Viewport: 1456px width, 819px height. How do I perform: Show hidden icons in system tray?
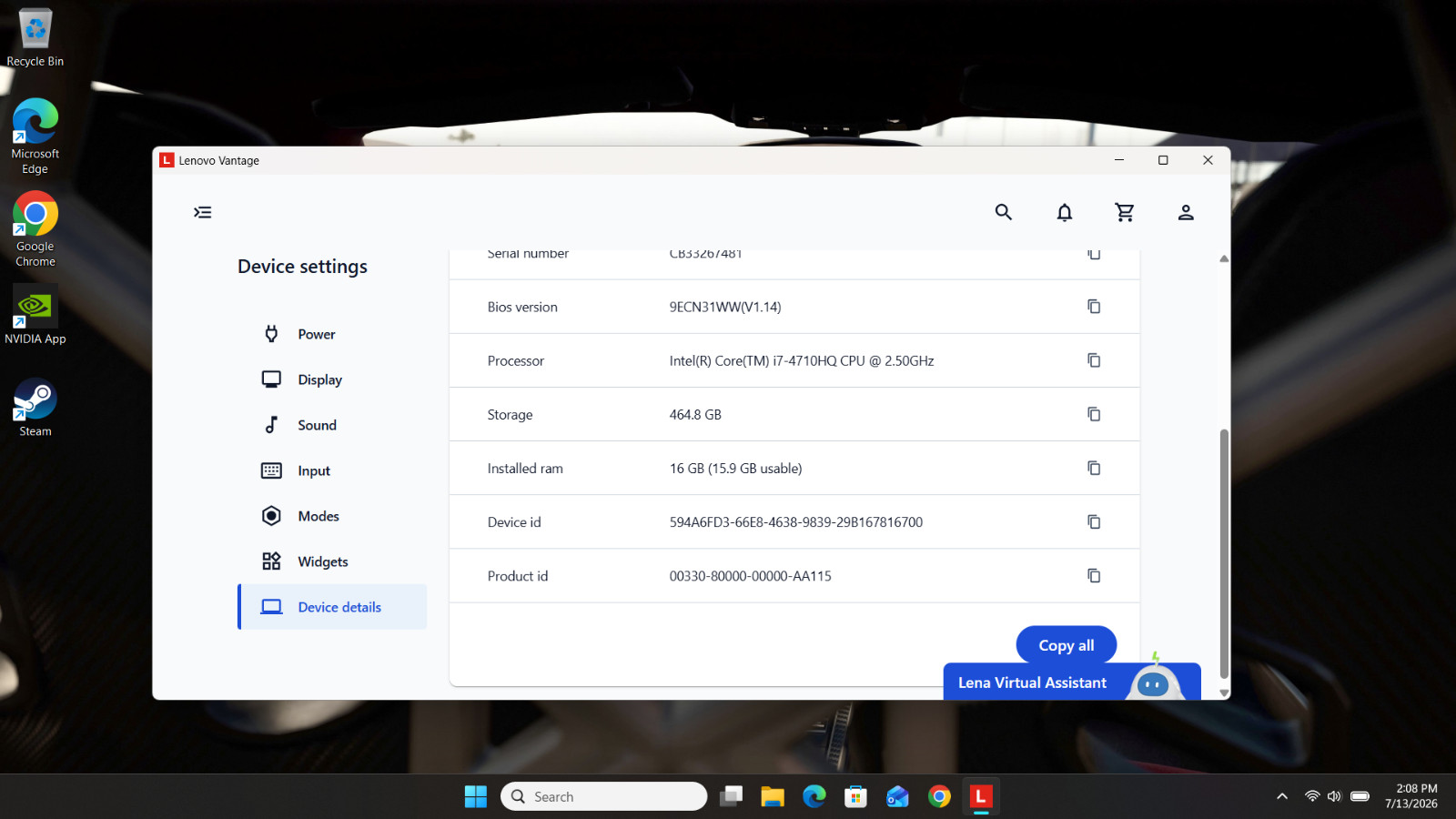coord(1282,796)
